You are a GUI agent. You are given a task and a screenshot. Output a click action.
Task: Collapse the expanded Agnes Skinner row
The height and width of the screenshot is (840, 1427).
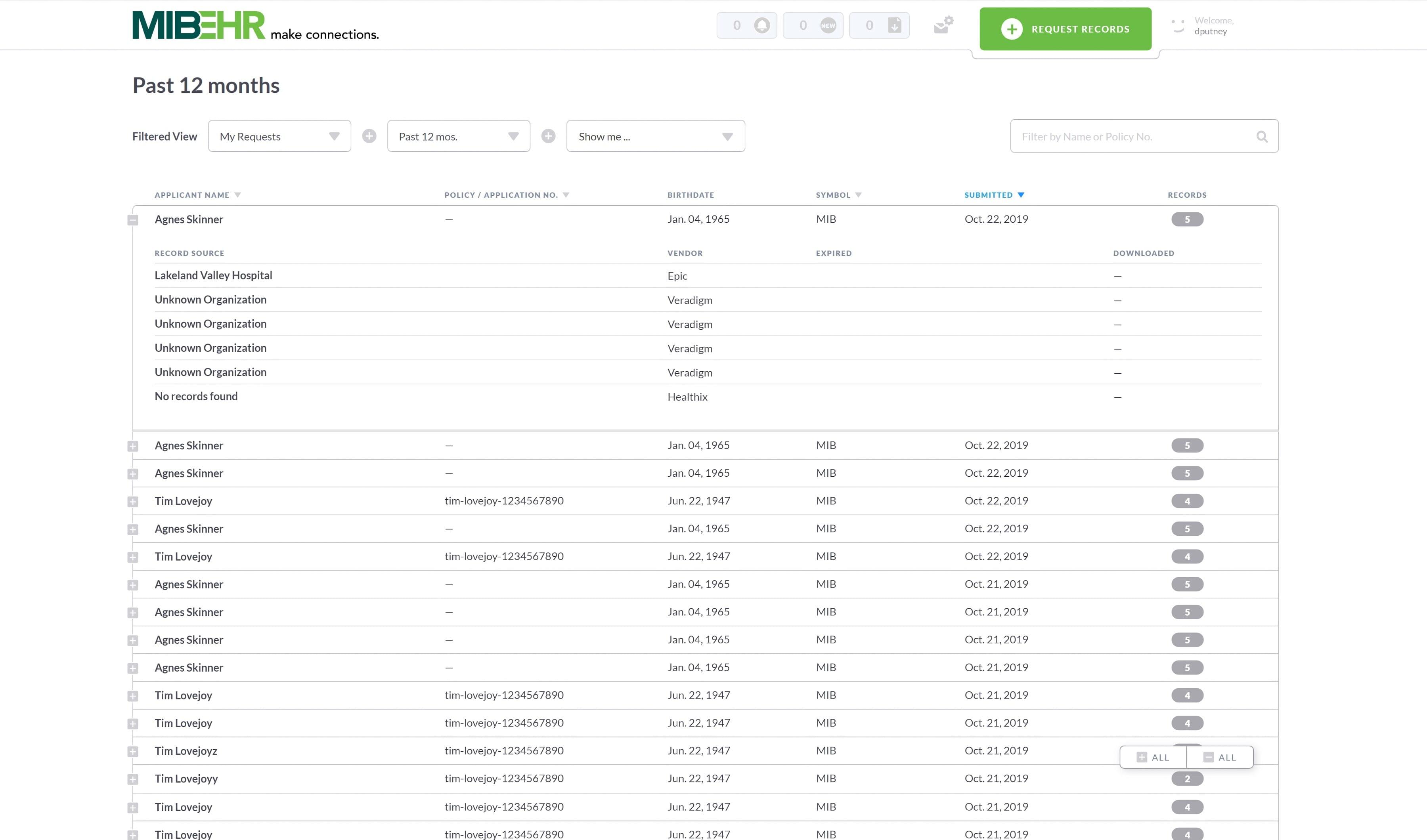tap(132, 220)
